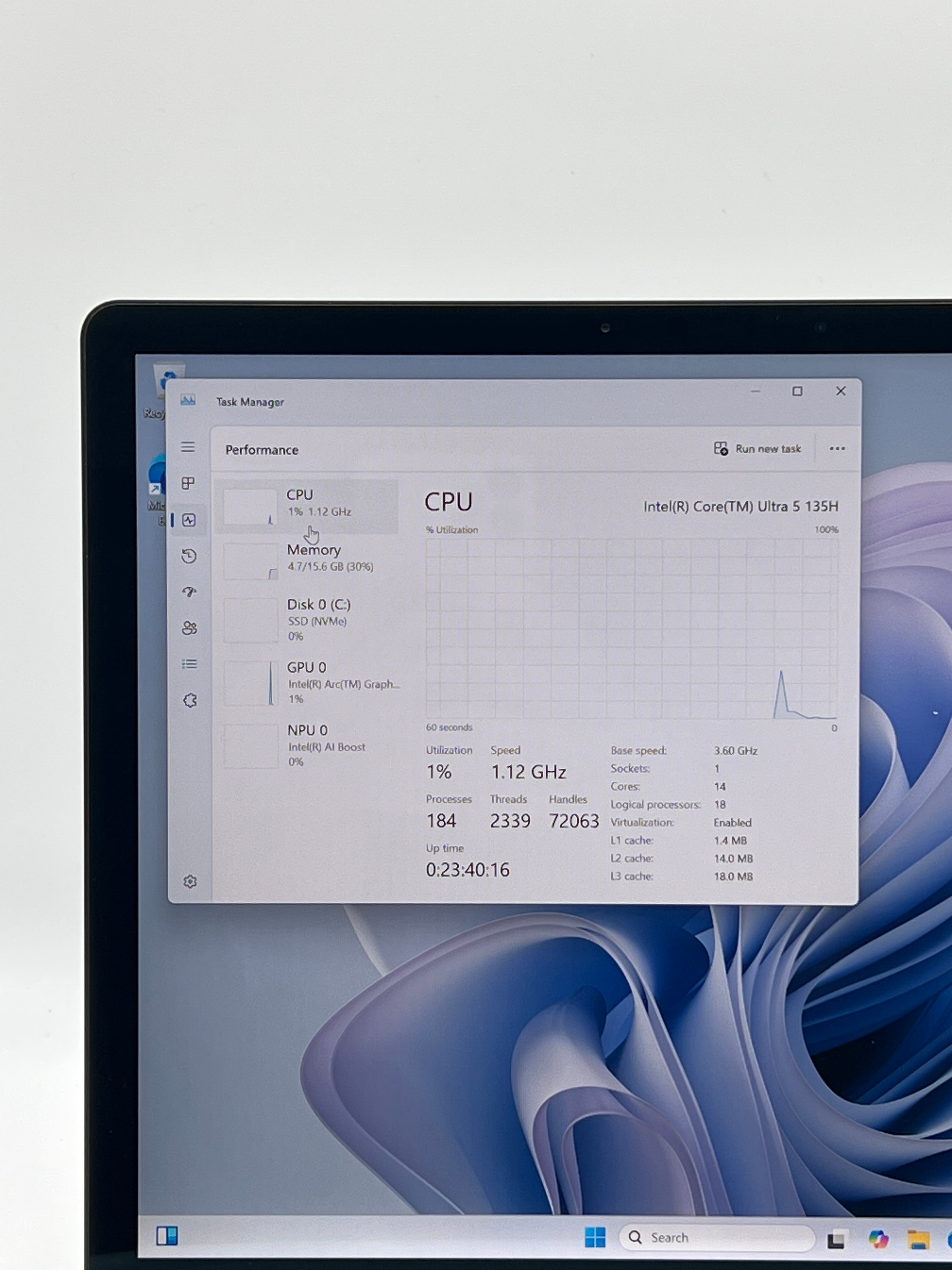This screenshot has width=952, height=1270.
Task: Go to the Processes page icon
Action: click(x=188, y=483)
